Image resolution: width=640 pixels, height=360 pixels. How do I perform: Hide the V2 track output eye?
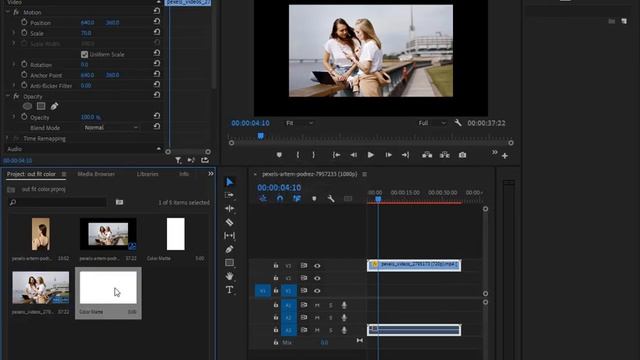tap(317, 278)
